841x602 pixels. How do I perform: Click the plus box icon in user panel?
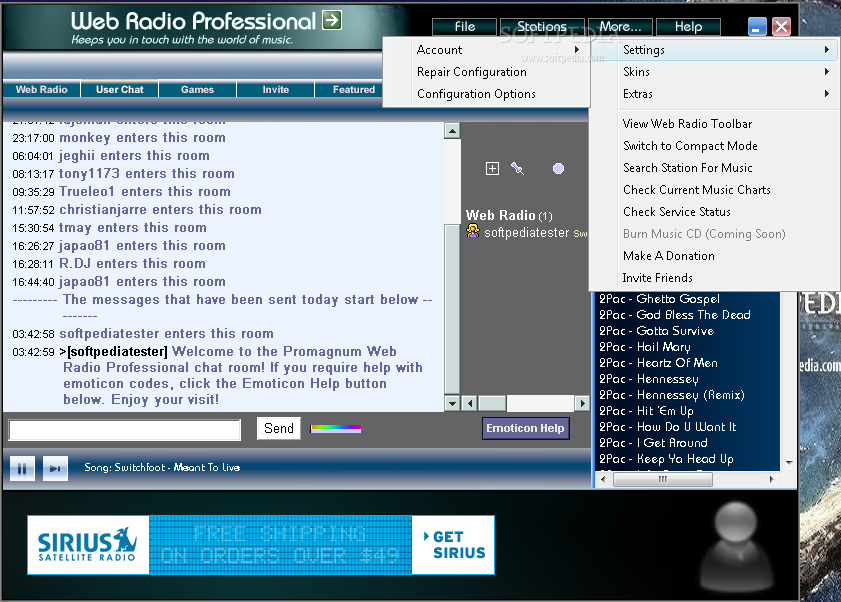pos(492,168)
